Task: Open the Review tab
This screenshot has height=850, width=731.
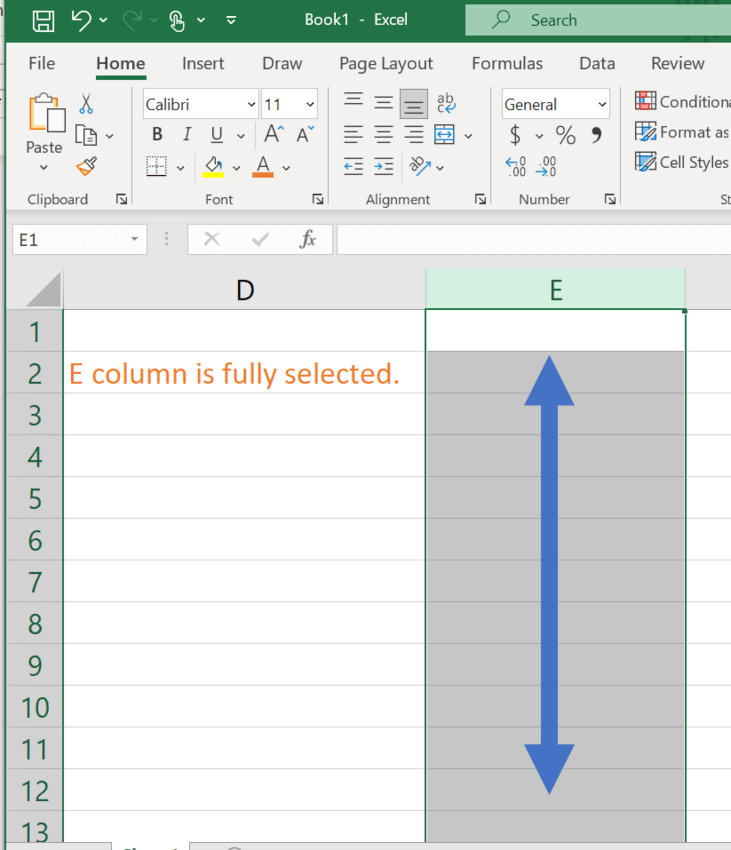Action: 678,63
